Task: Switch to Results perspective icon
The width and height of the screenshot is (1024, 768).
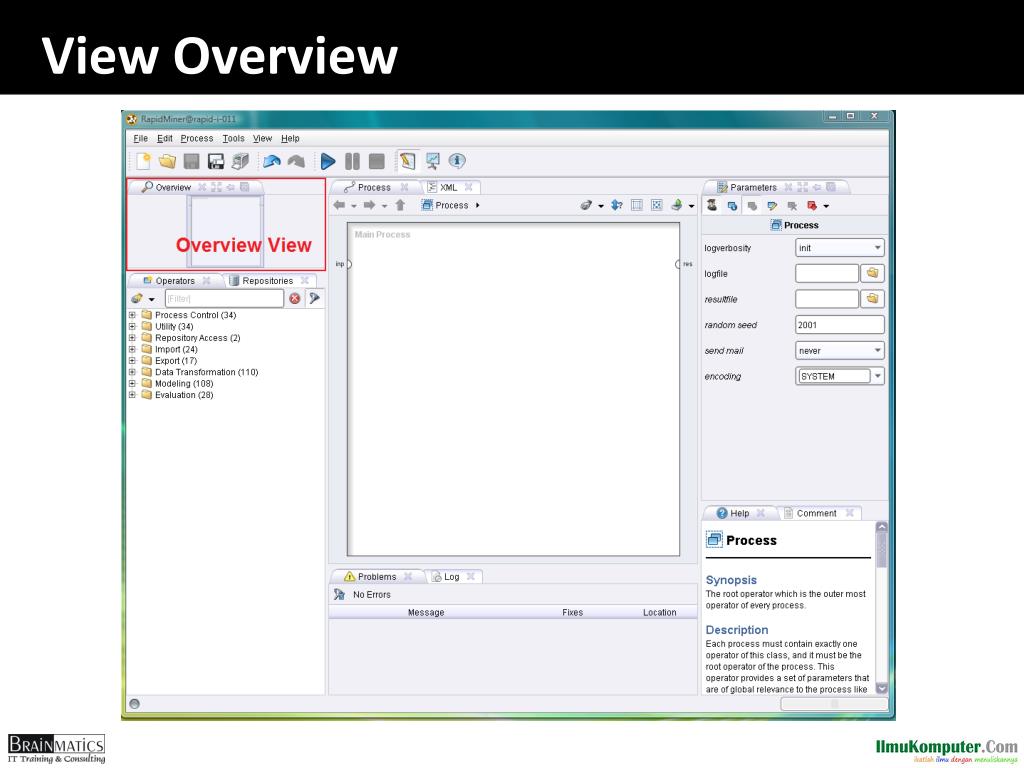Action: coord(432,161)
